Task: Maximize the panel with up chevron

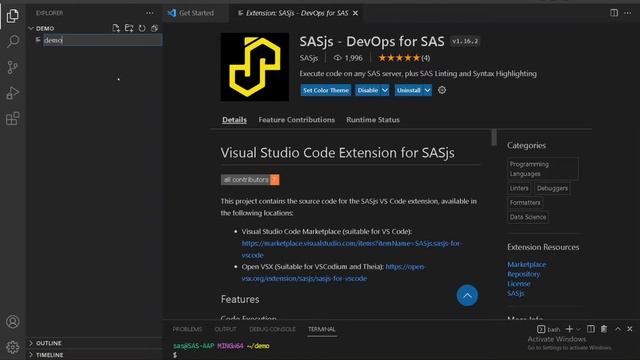Action: [618, 329]
